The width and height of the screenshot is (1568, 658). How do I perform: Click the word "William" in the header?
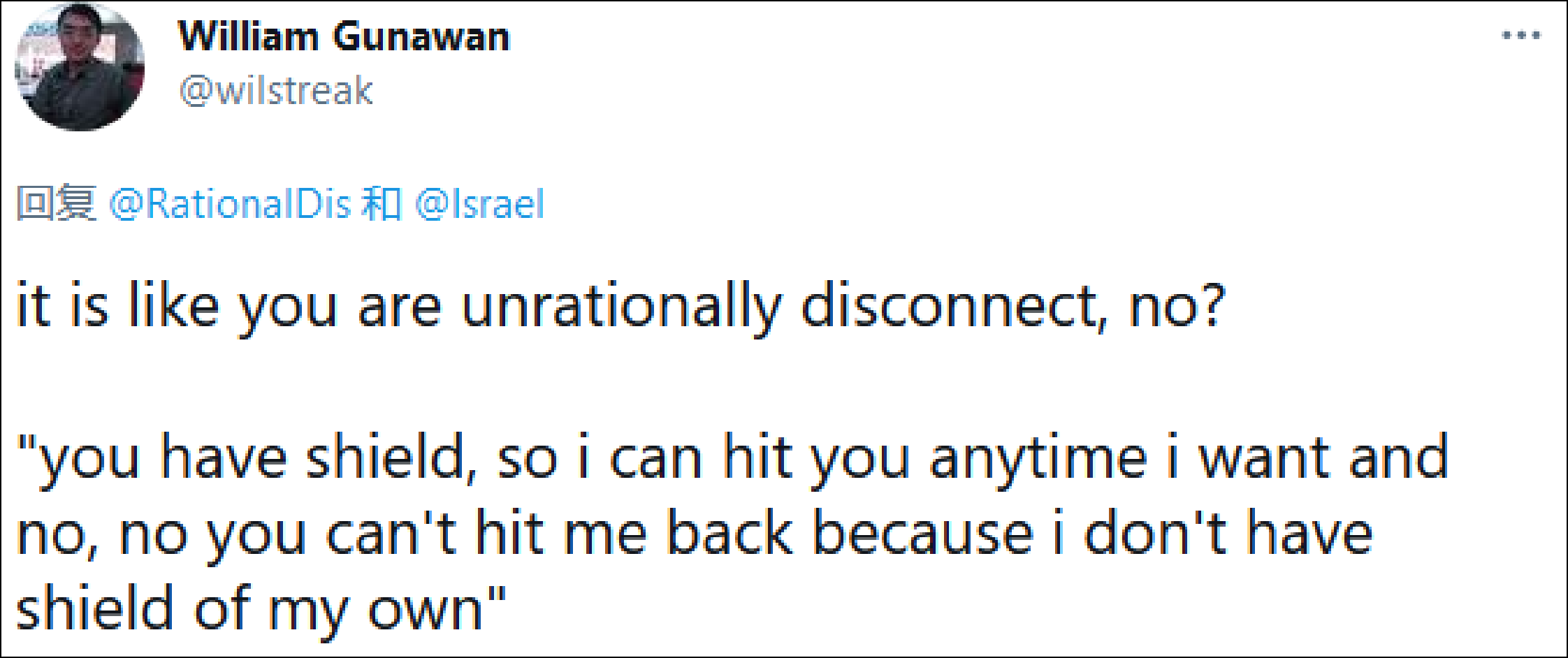[249, 36]
